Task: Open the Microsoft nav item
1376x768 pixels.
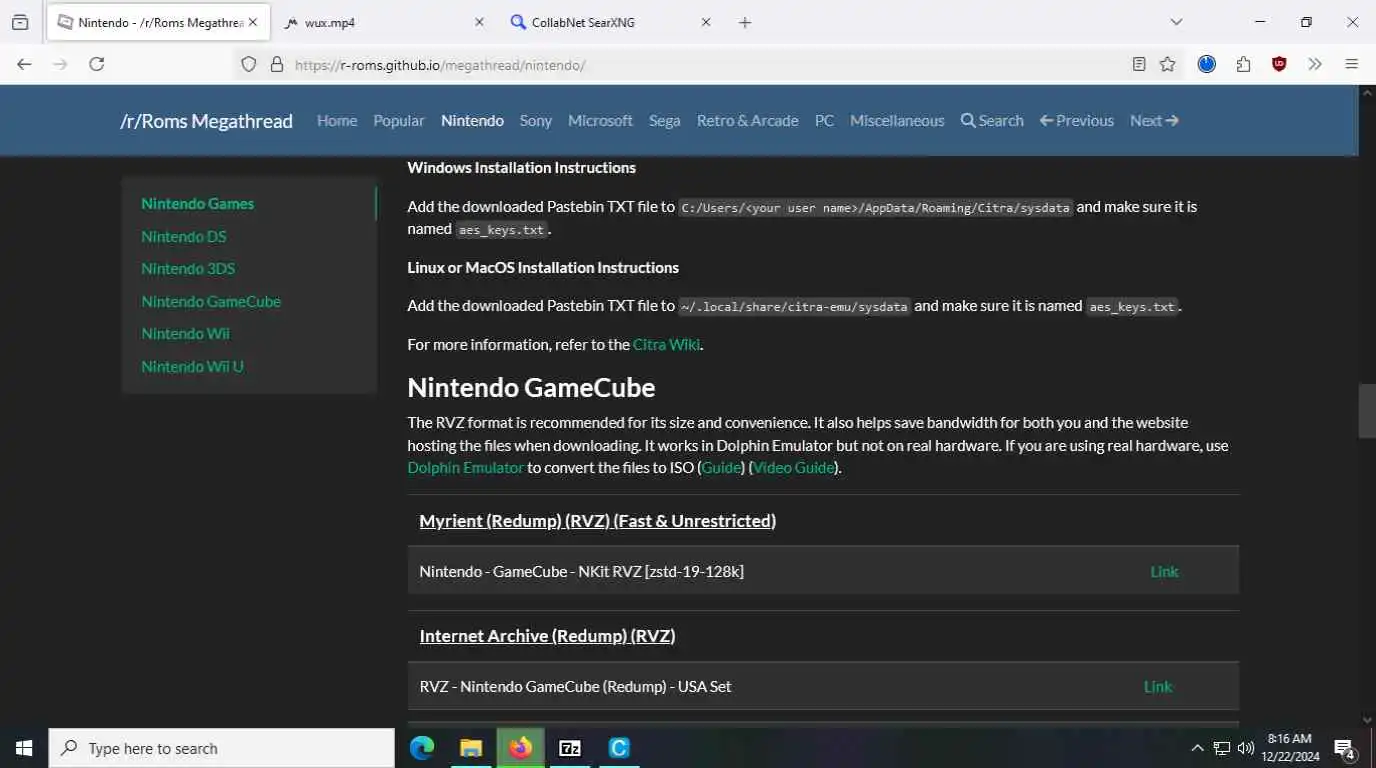Action: click(600, 120)
